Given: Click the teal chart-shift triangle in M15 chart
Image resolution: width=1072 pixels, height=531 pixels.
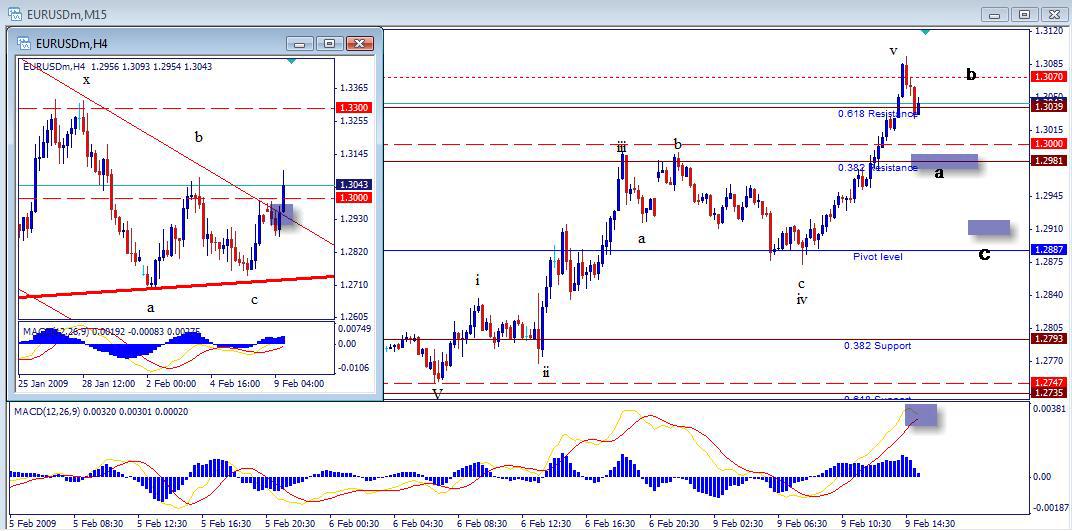Looking at the screenshot, I should tap(925, 32).
